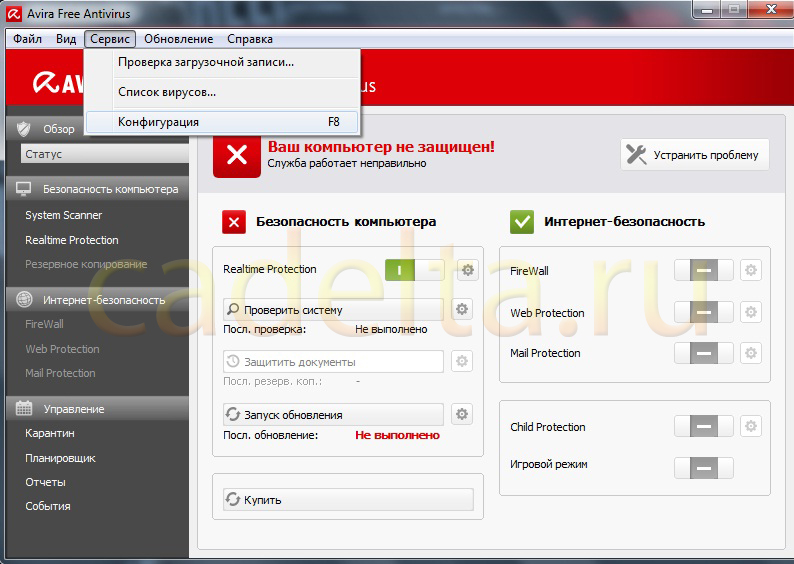Open FireWall in the sidebar
The height and width of the screenshot is (564, 794).
[45, 324]
